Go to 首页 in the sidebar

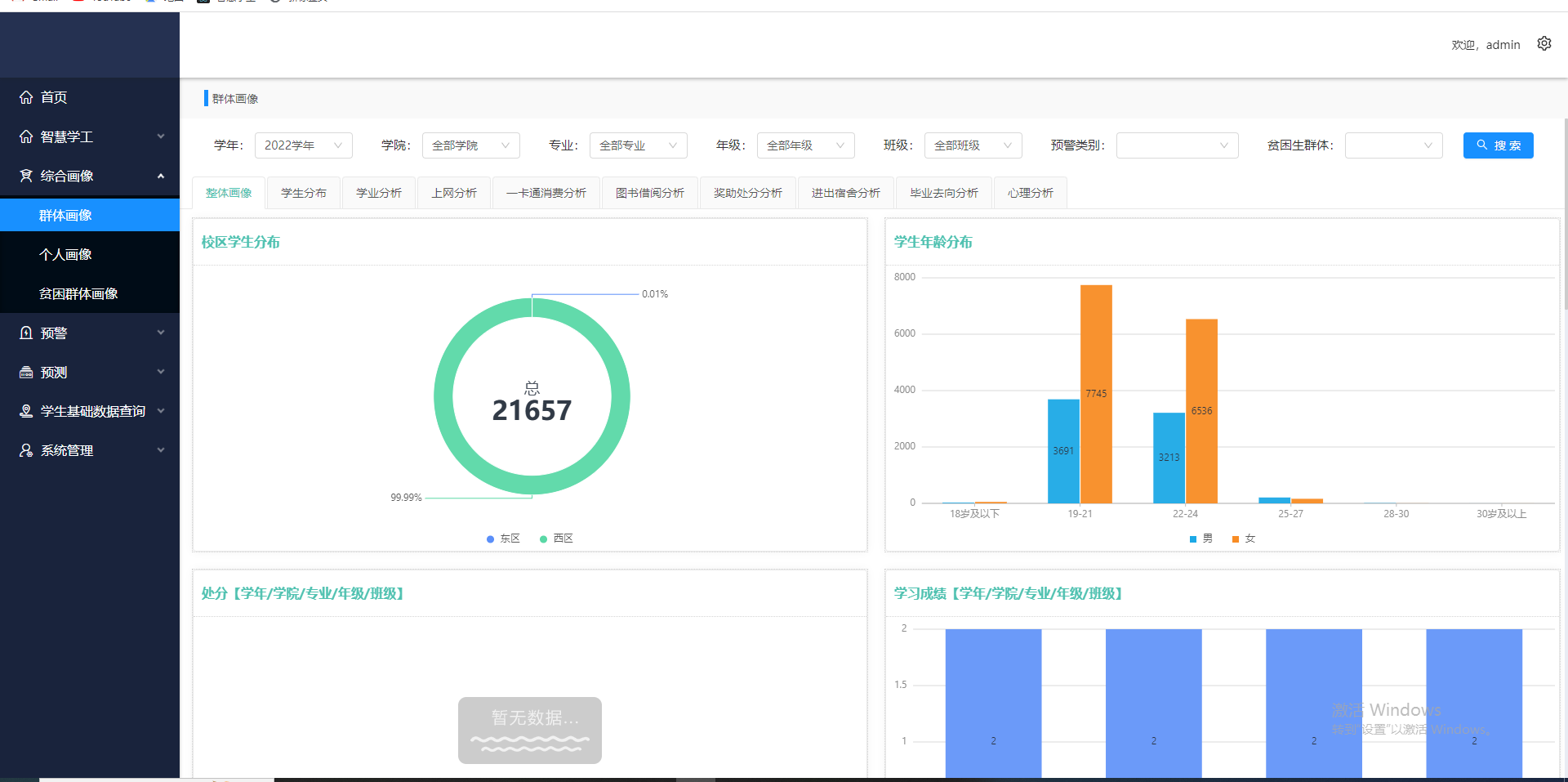[90, 97]
